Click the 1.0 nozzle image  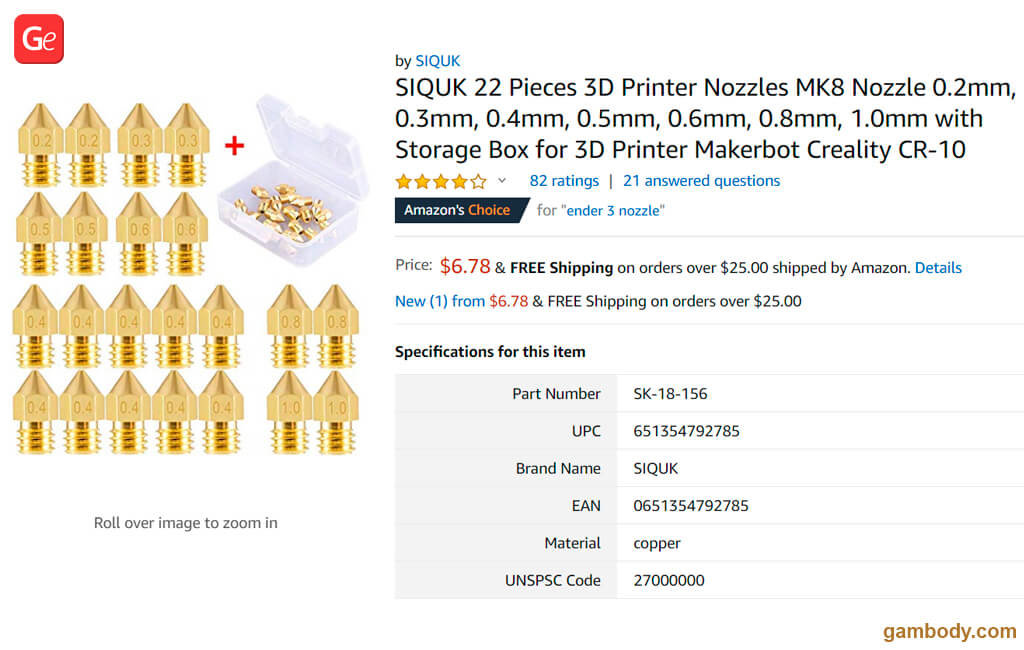tap(289, 411)
